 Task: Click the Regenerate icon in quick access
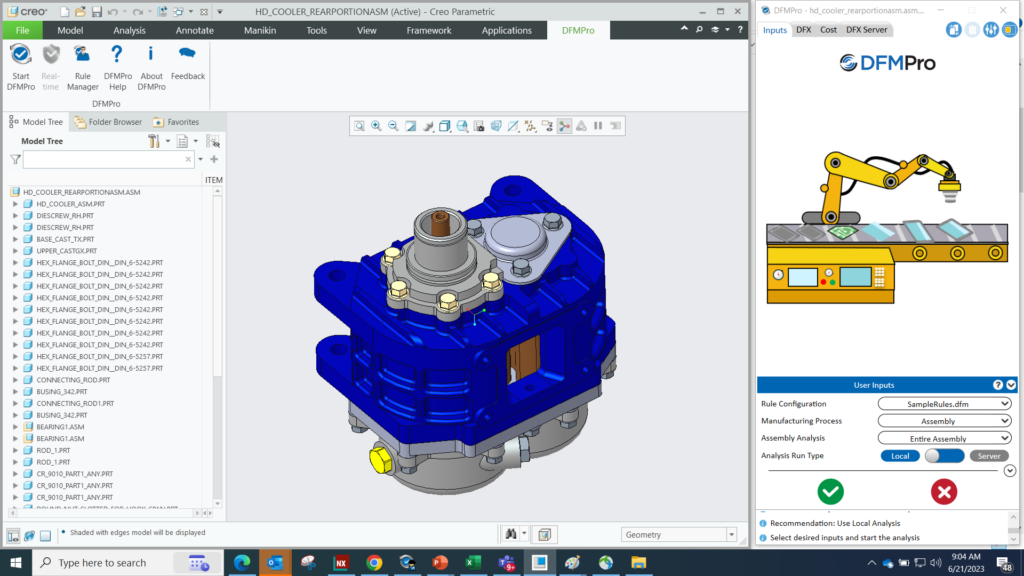coord(161,12)
